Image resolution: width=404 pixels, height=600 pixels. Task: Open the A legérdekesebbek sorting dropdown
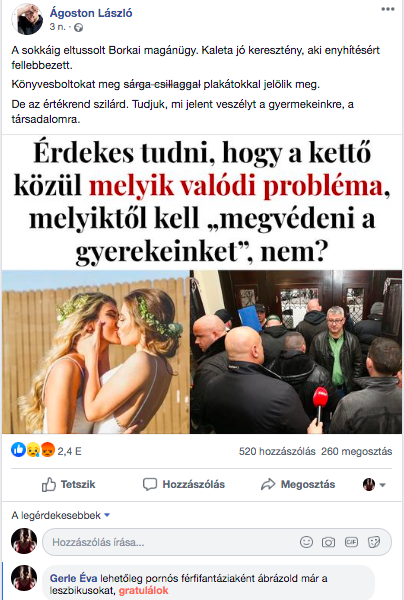pyautogui.click(x=61, y=515)
